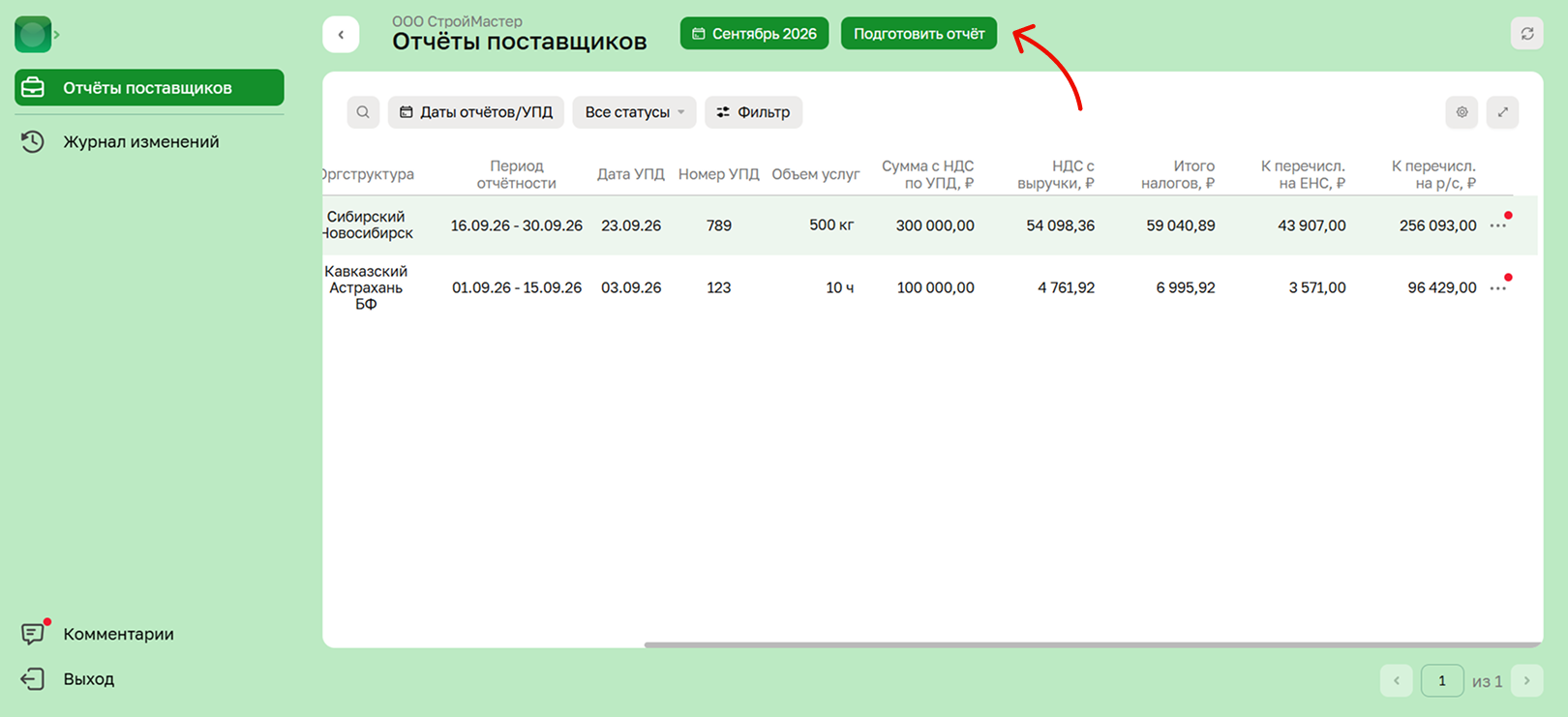The height and width of the screenshot is (717, 1568).
Task: Select period 16.09.26 - 30.09.26 cell
Action: [x=517, y=225]
